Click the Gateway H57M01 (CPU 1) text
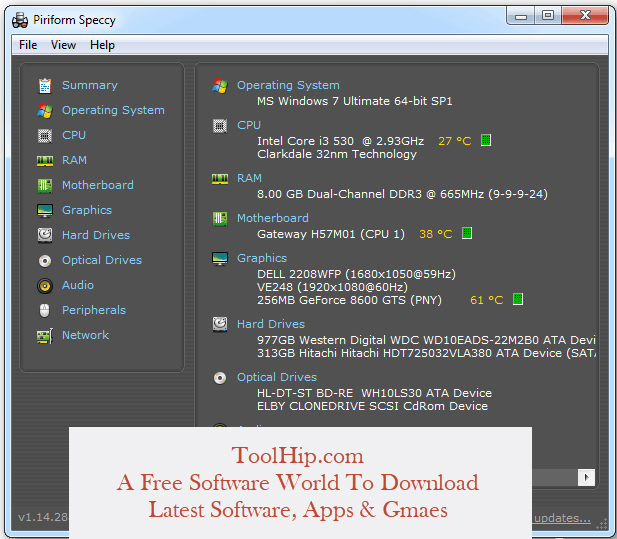The height and width of the screenshot is (539, 617). [331, 234]
